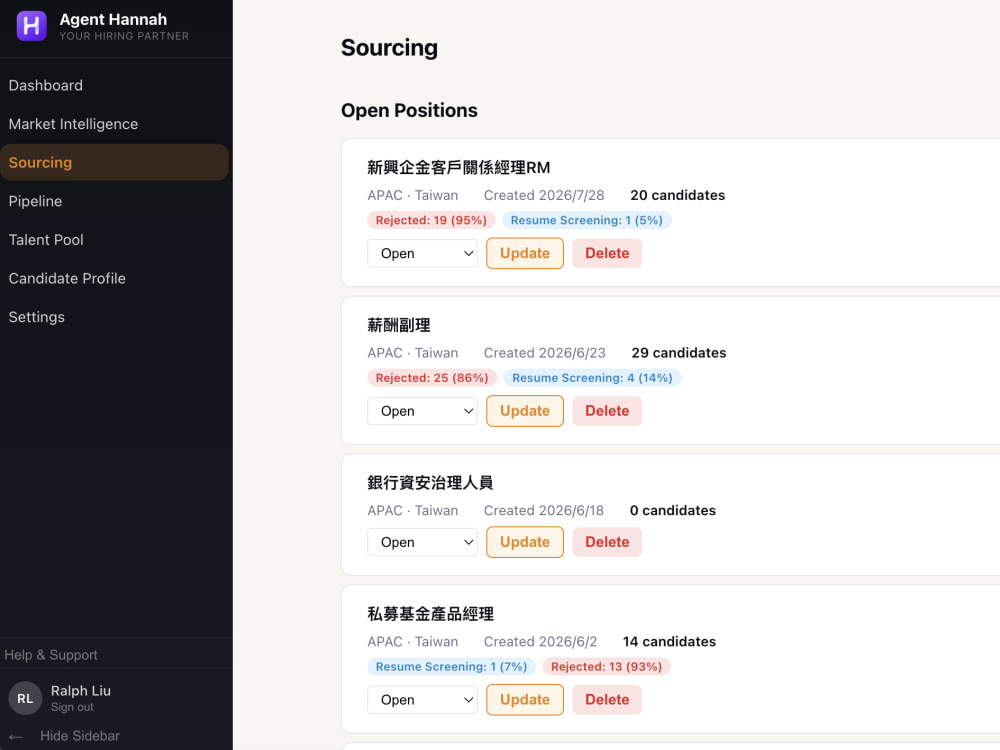This screenshot has height=750, width=1000.
Task: Click the Open Positions heading
Action: [x=409, y=110]
